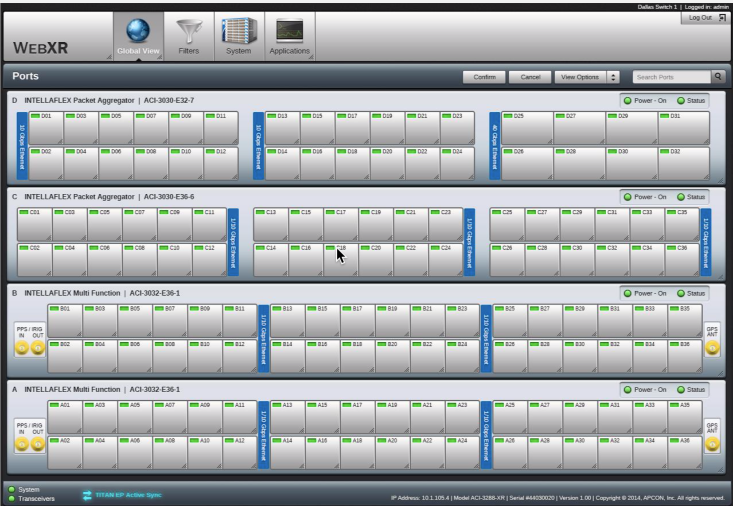
Task: Click the Transceivers status indicator
Action: click(12, 499)
